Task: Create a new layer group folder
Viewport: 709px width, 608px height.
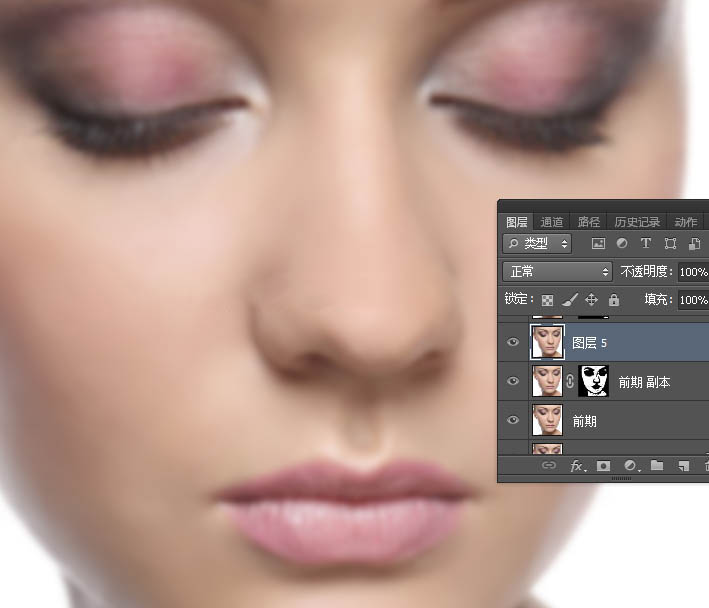Action: tap(657, 465)
